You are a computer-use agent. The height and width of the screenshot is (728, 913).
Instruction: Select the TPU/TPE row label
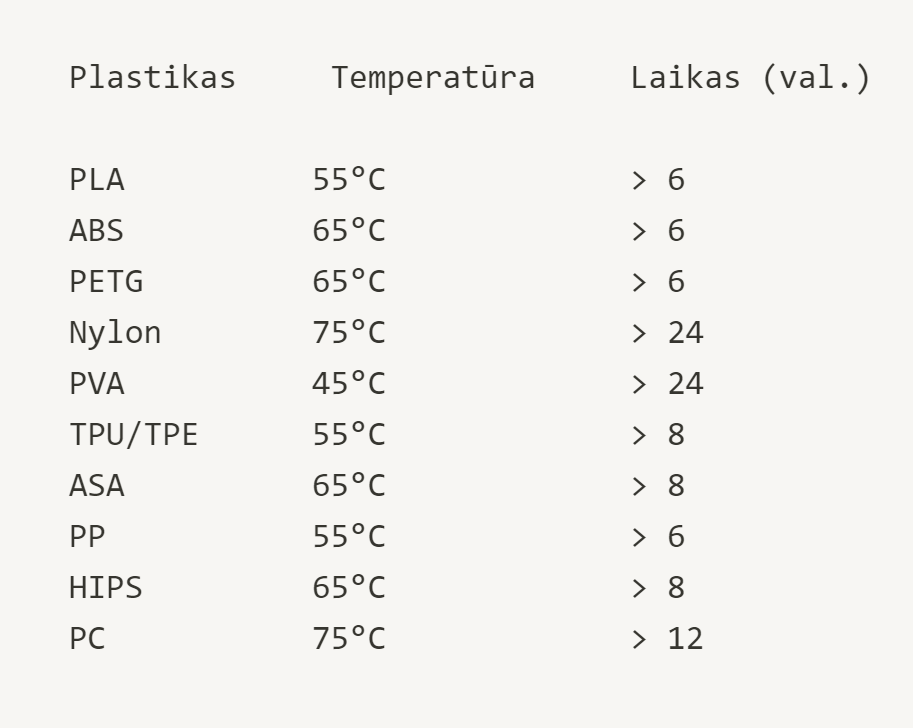134,435
